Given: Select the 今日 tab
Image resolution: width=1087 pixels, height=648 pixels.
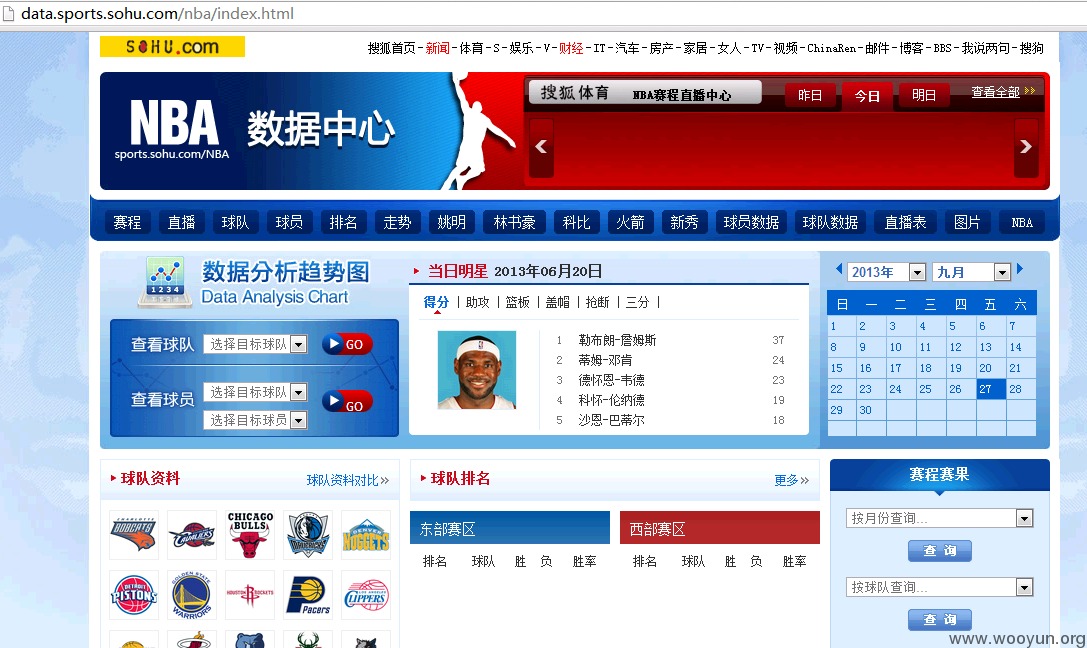Looking at the screenshot, I should tap(867, 96).
